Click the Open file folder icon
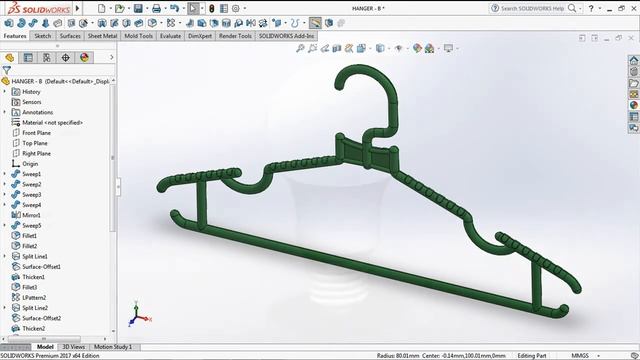The width and height of the screenshot is (640, 360). [x=119, y=8]
